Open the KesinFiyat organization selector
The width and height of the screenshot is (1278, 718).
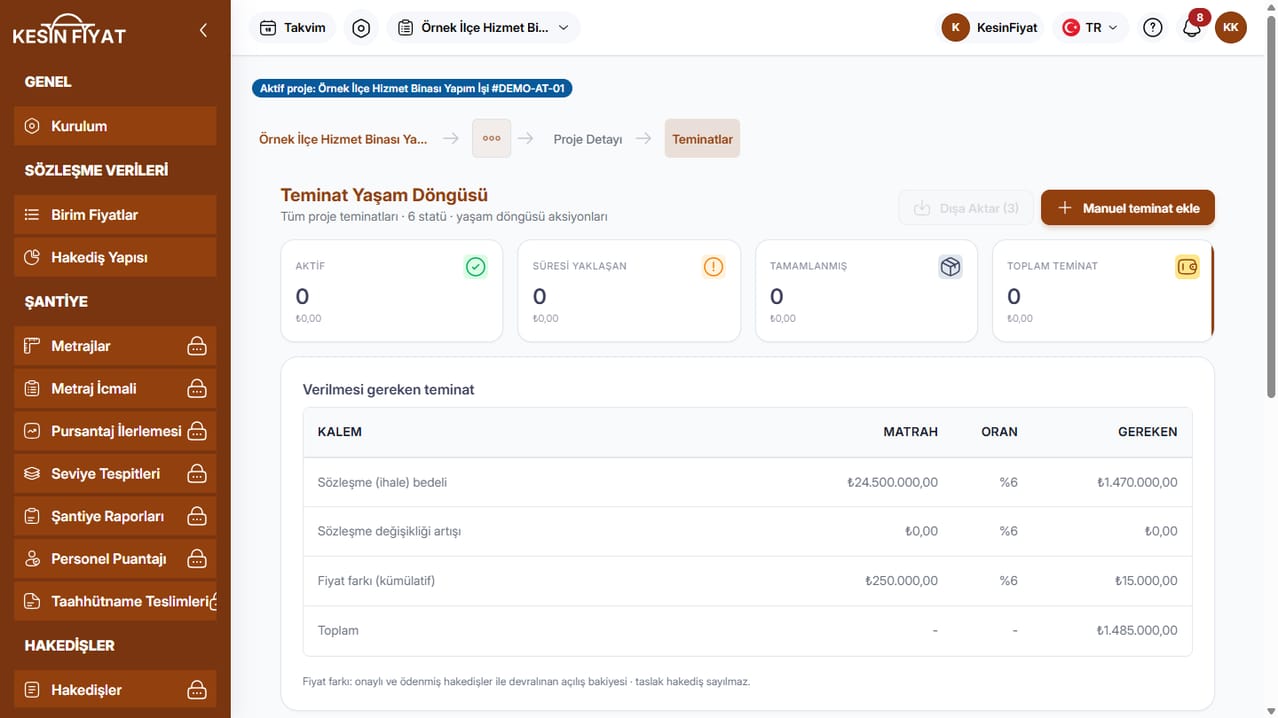990,28
